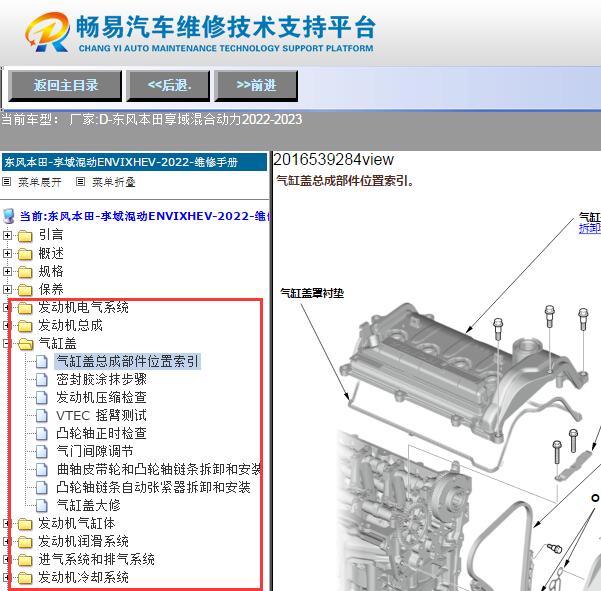This screenshot has width=601, height=591.
Task: Click page icon beside 气缸盖总成部件位置索引
Action: (x=42, y=361)
